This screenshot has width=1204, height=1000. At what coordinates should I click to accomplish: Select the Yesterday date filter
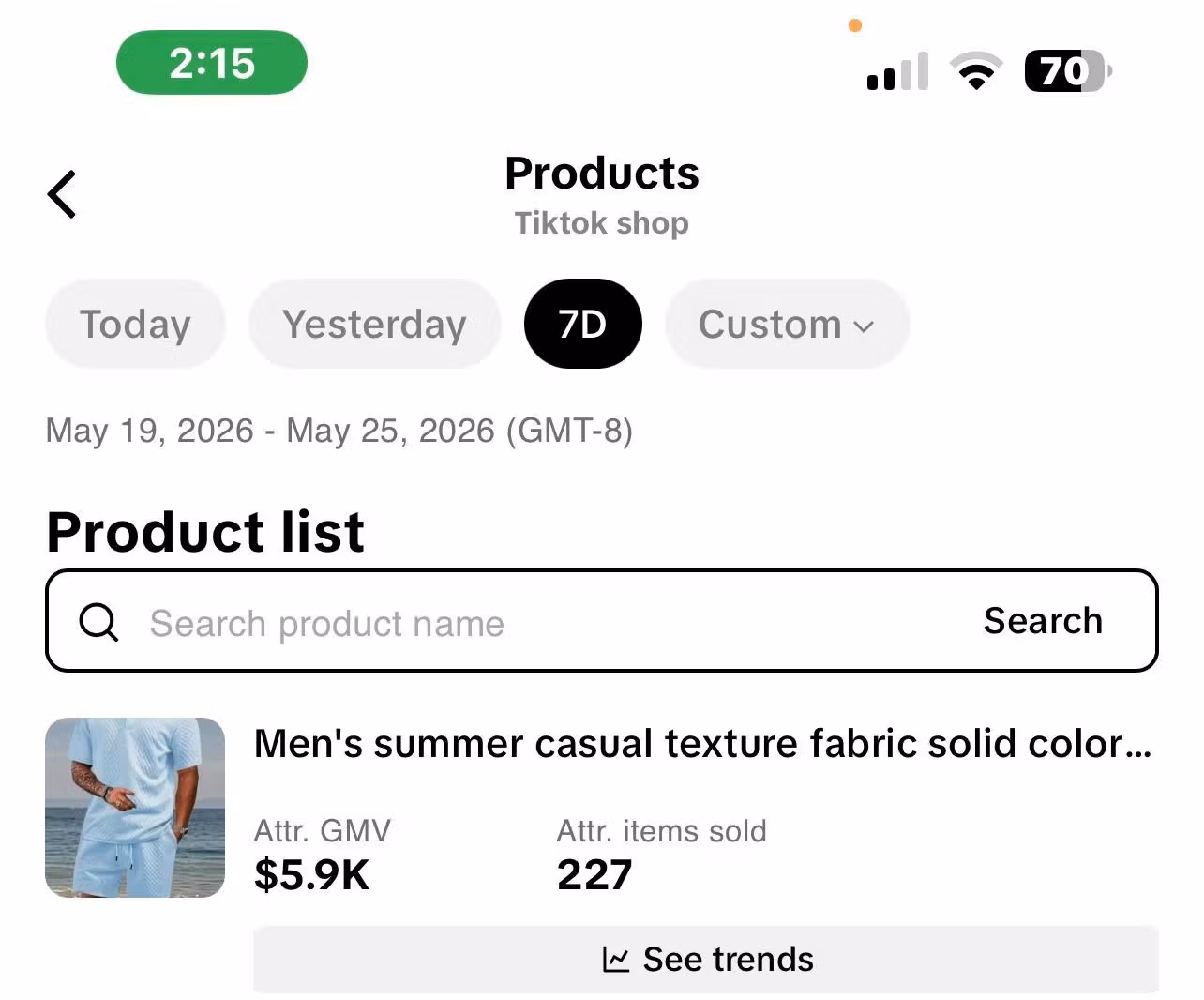[374, 325]
